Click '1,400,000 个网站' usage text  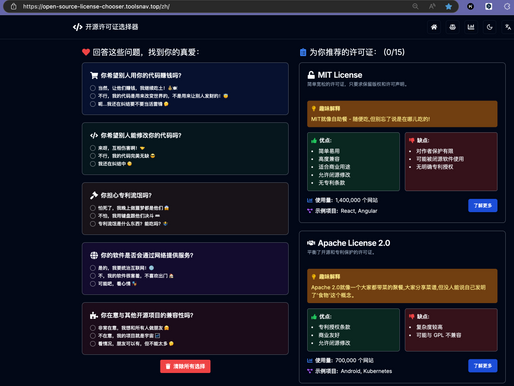tap(356, 200)
